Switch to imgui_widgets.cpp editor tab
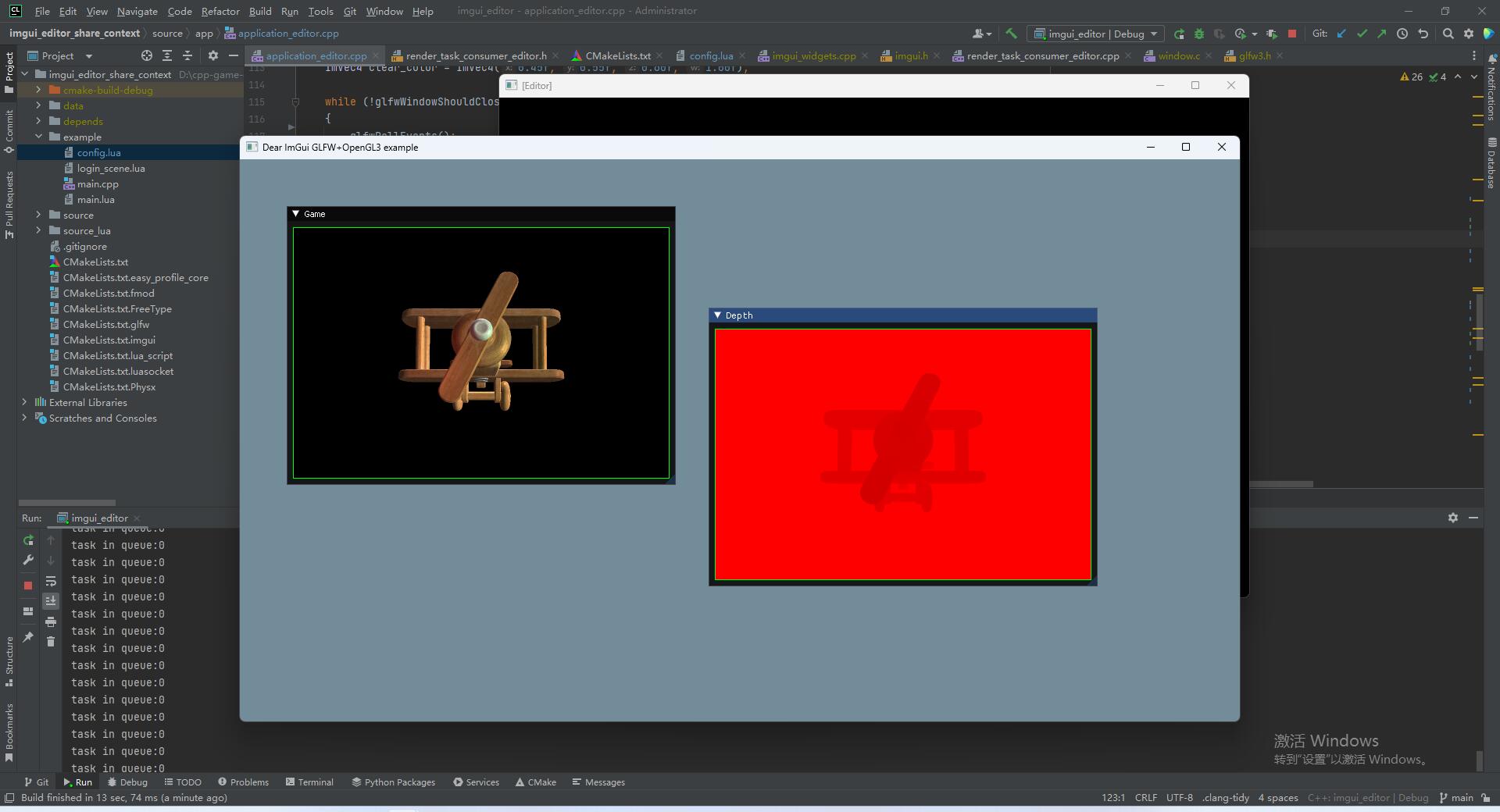Viewport: 1500px width, 812px height. 813,55
